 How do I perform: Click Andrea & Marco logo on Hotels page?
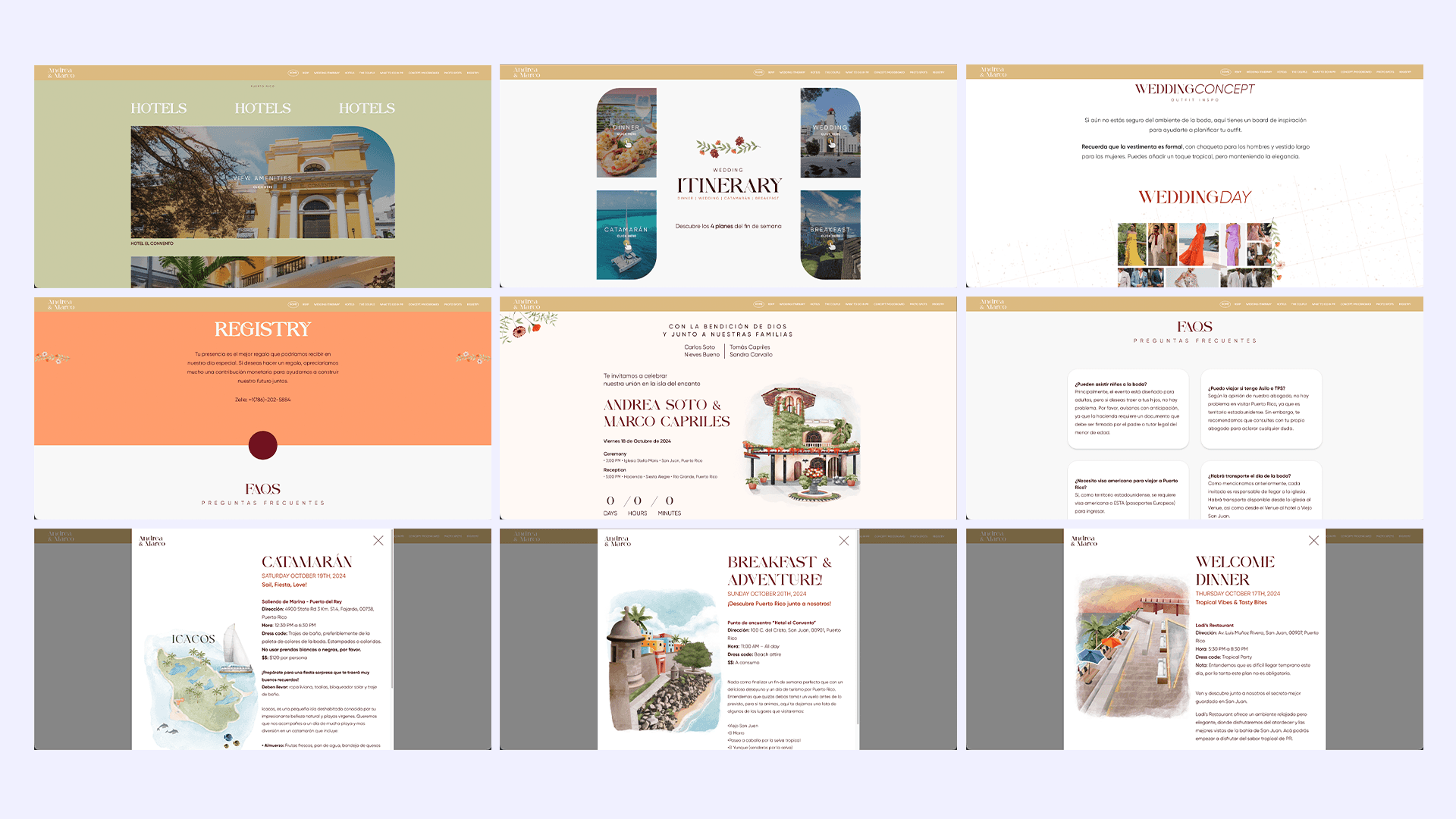coord(61,73)
